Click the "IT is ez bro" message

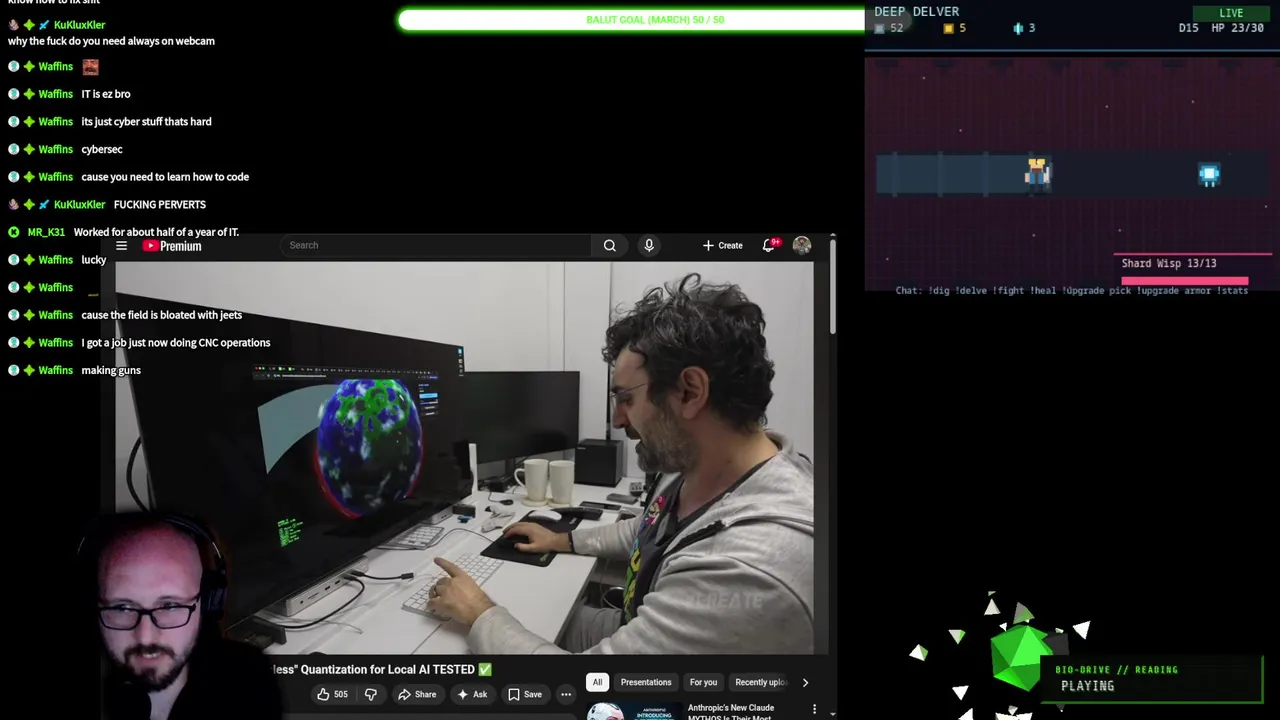pos(106,94)
